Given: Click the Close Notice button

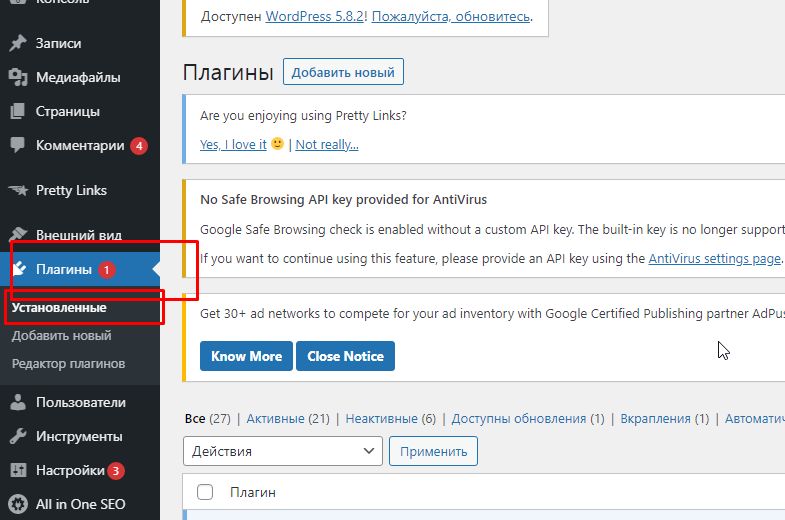Looking at the screenshot, I should [345, 356].
